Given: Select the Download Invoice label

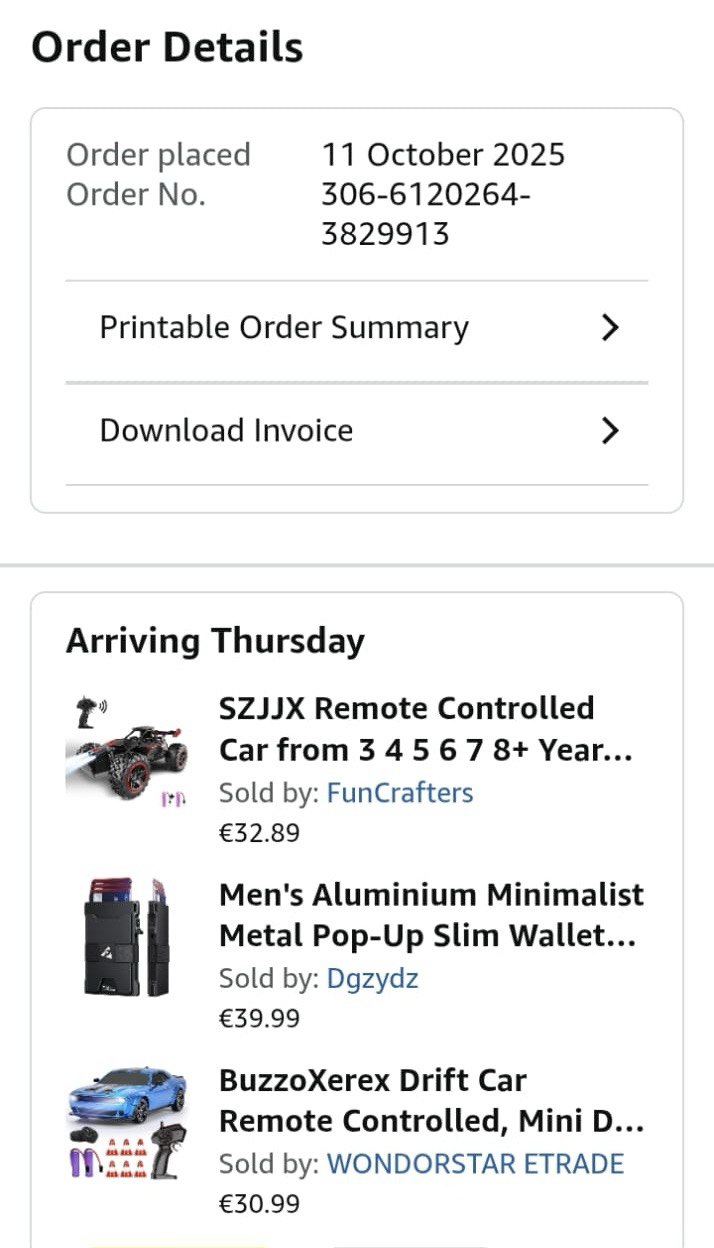Looking at the screenshot, I should pos(226,431).
